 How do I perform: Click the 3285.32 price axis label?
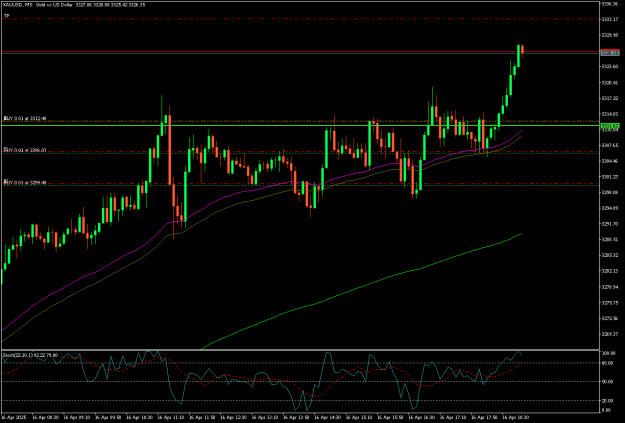point(610,255)
